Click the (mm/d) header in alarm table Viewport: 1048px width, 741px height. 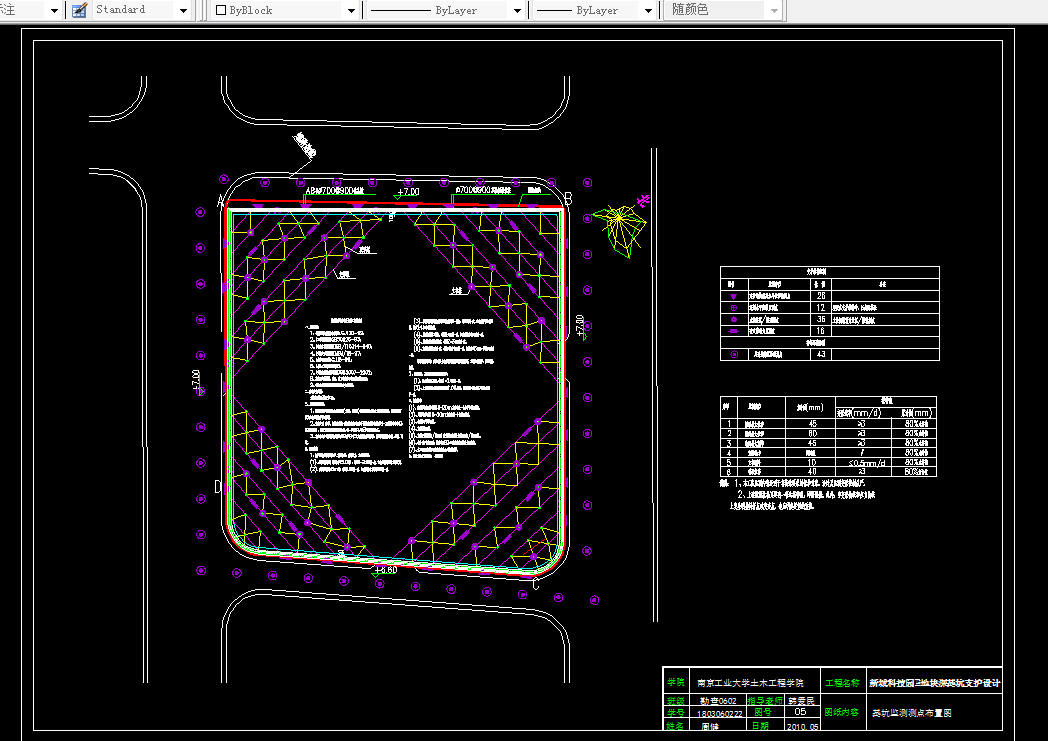tap(868, 413)
